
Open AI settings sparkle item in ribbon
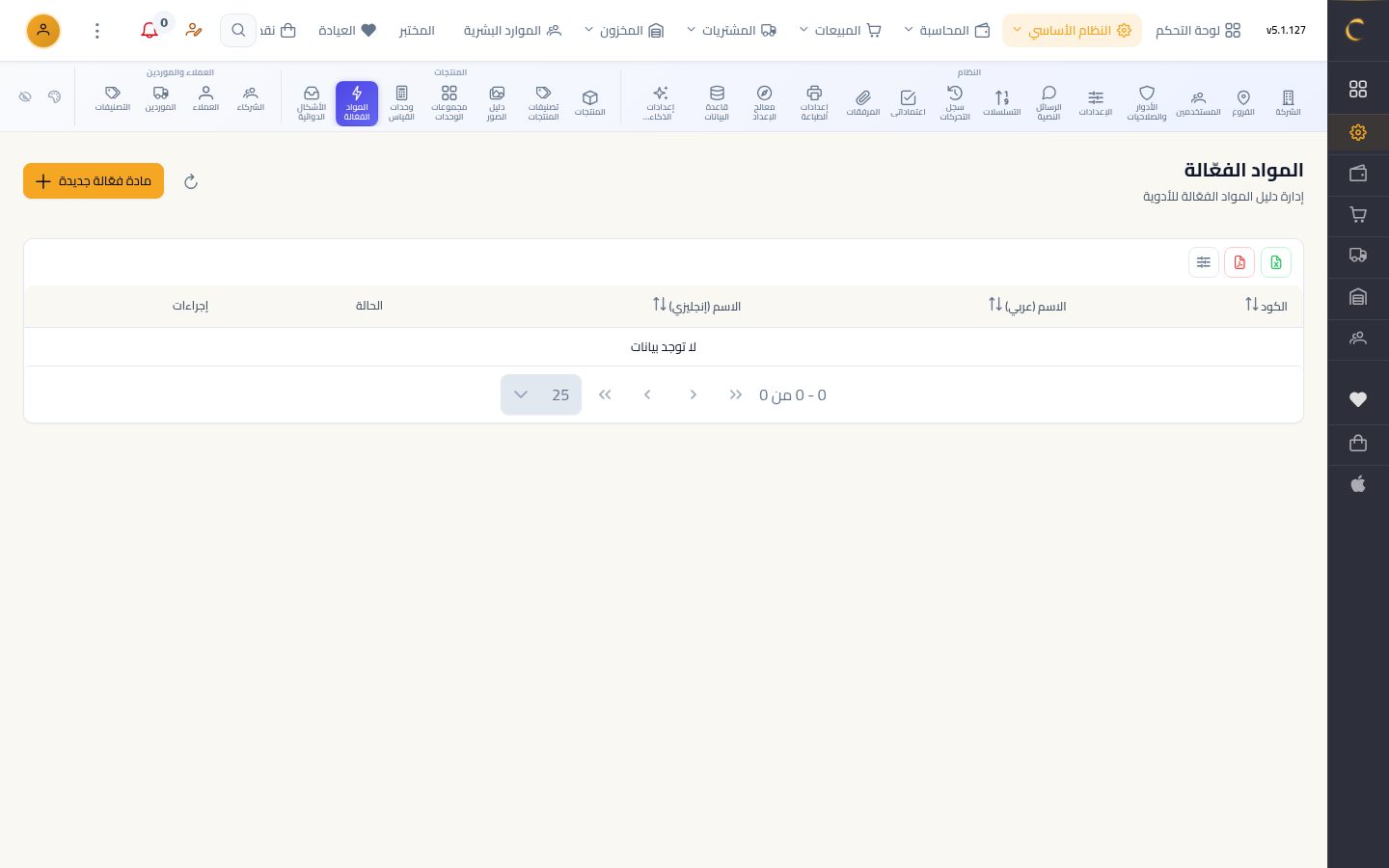[x=661, y=103]
